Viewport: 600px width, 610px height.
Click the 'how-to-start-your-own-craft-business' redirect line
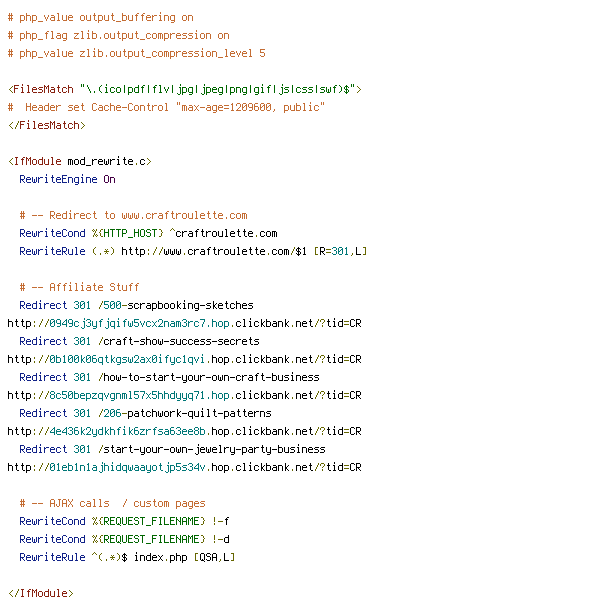click(x=169, y=377)
